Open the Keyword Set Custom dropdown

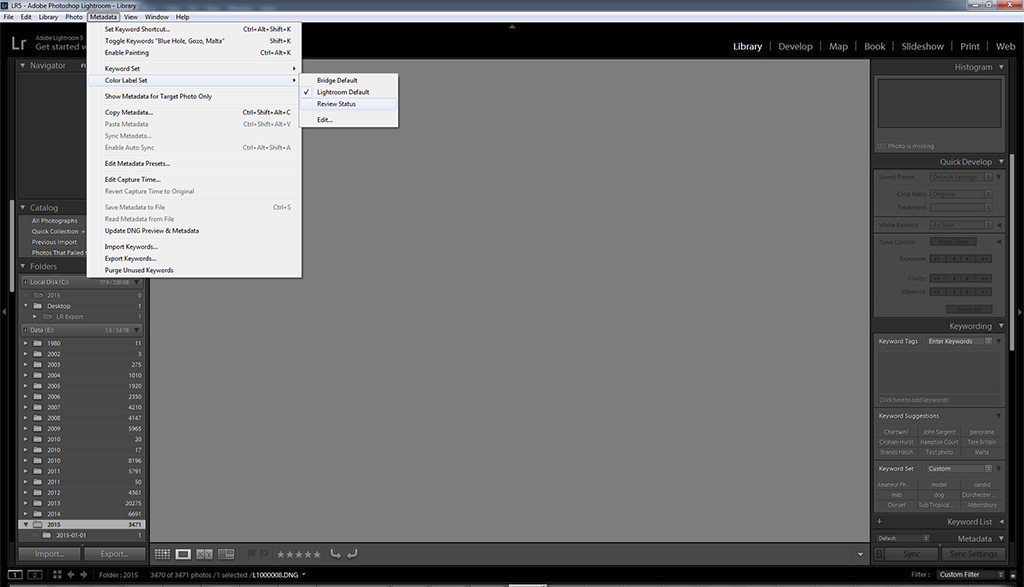(x=959, y=468)
